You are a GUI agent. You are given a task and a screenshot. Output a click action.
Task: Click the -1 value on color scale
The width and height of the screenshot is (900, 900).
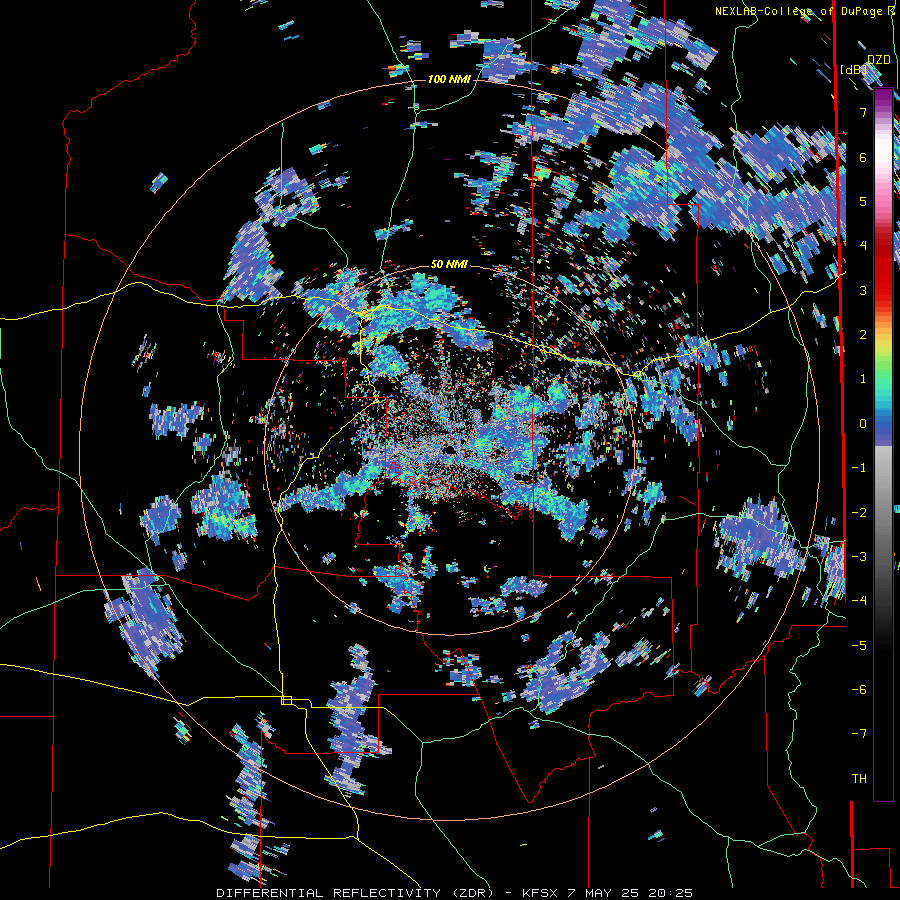click(x=859, y=468)
